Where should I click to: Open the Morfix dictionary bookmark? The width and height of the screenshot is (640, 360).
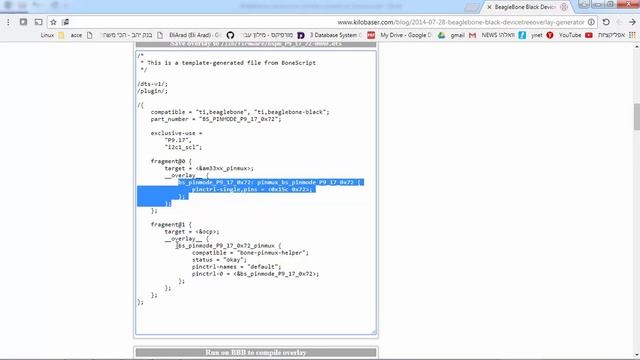point(273,35)
